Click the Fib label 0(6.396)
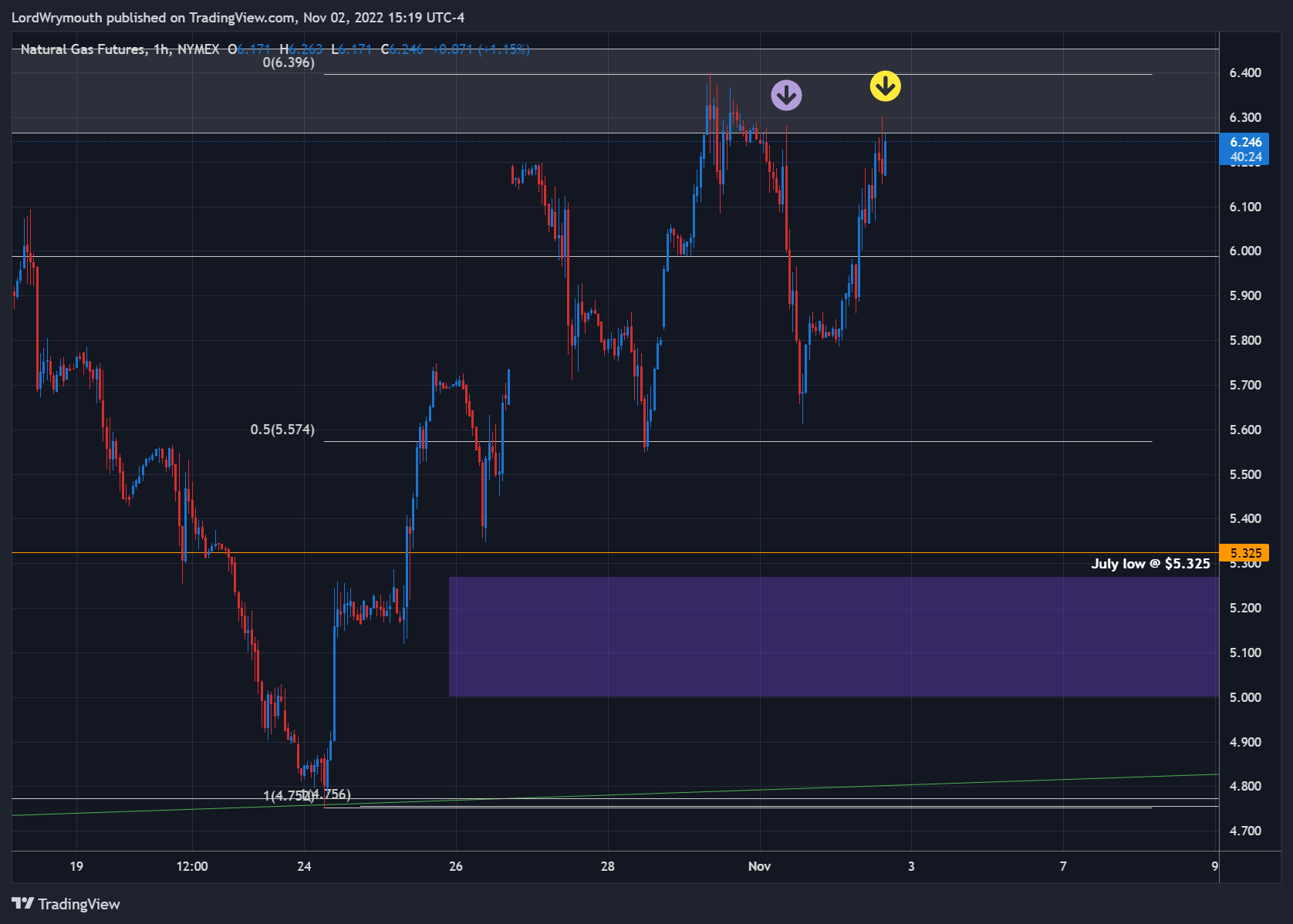 pos(289,62)
